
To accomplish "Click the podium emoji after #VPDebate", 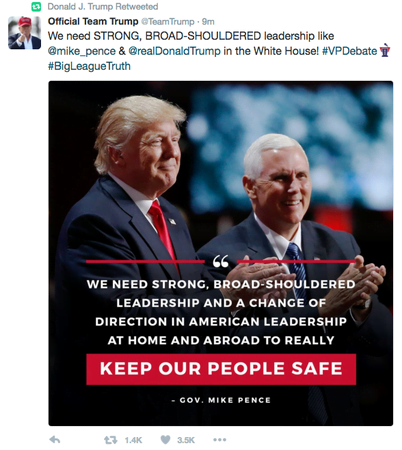I will [x=385, y=50].
